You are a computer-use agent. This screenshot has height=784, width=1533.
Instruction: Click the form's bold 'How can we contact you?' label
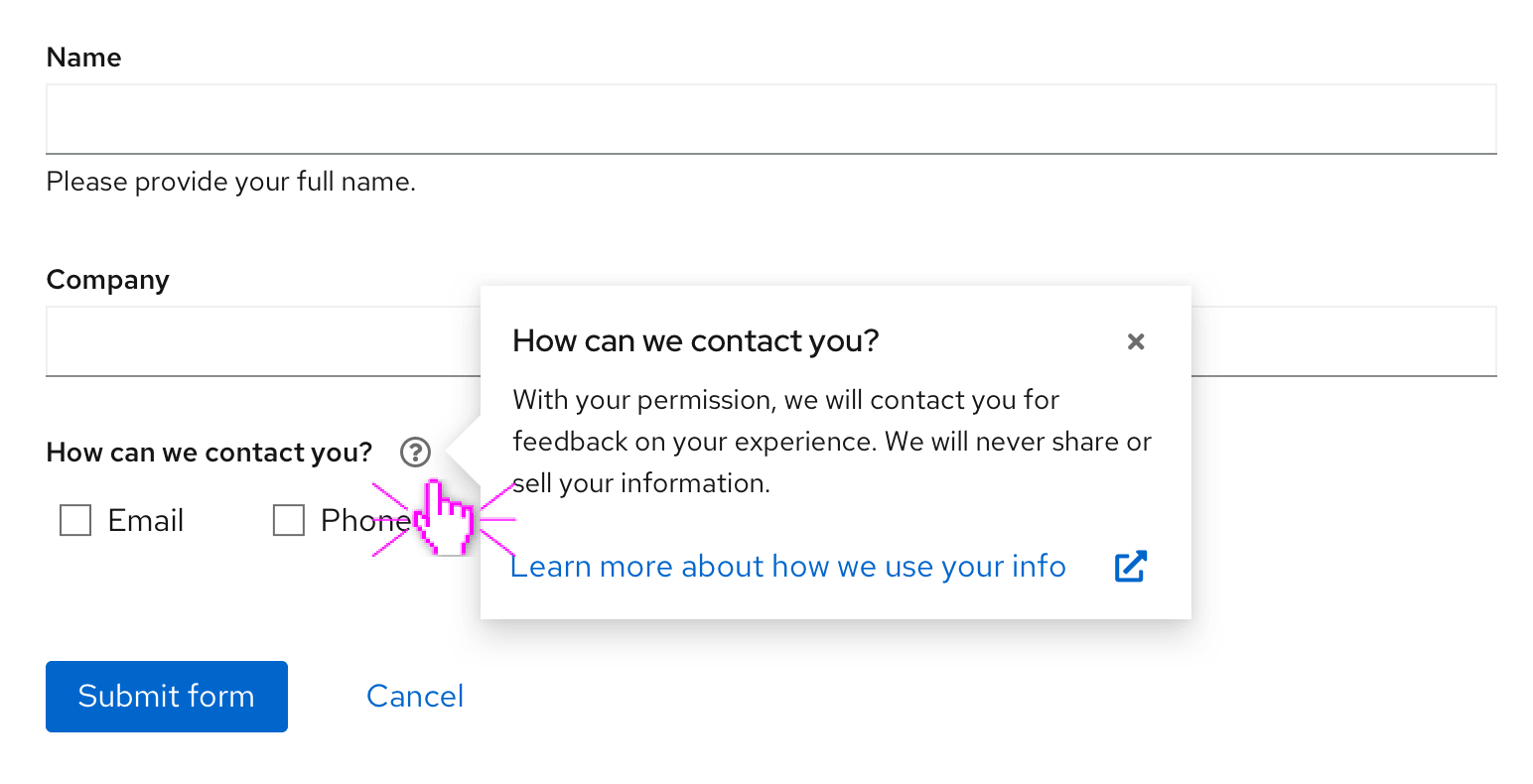[209, 453]
